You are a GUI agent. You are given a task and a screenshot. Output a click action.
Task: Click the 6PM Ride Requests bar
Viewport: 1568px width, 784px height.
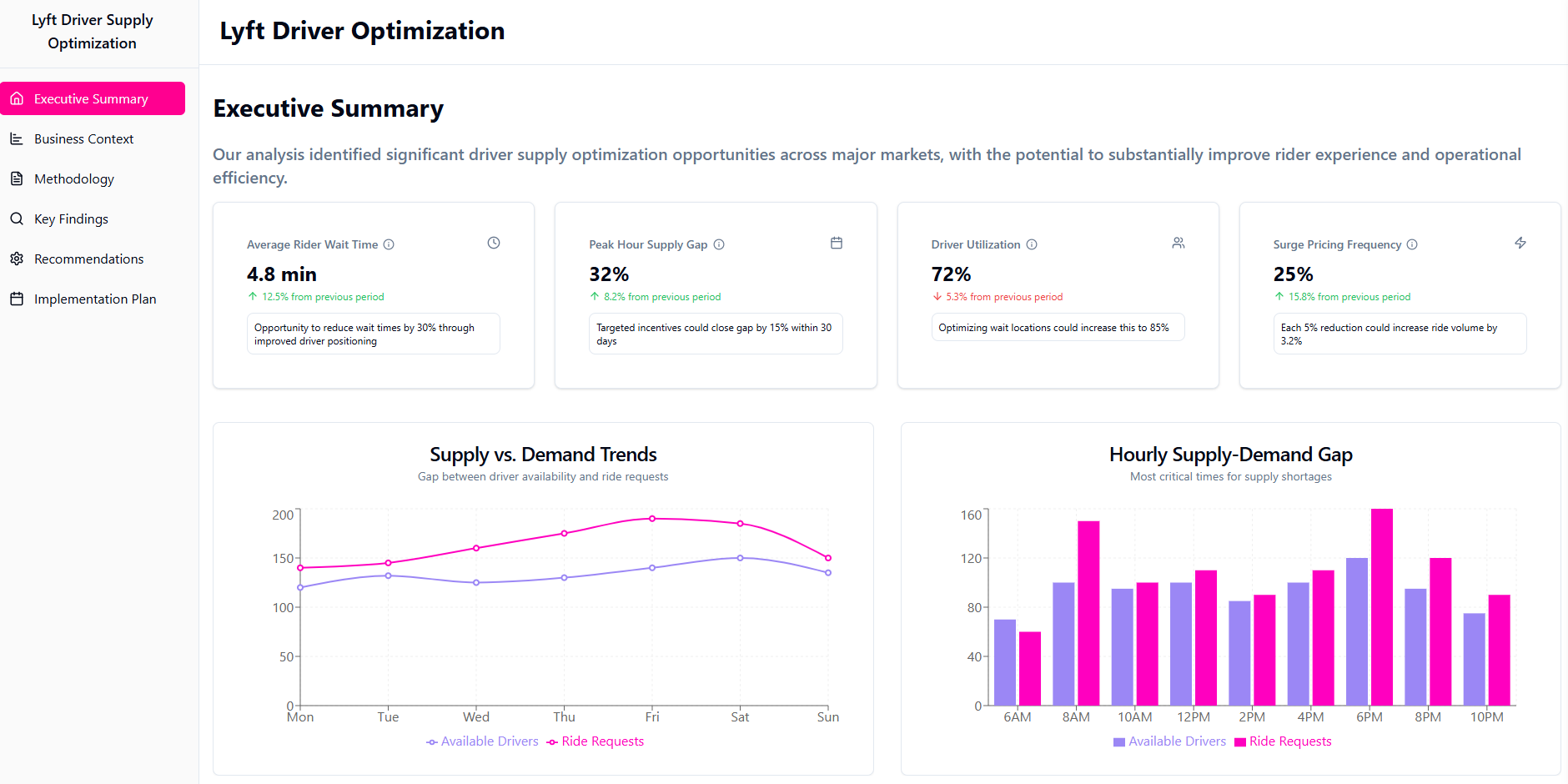tap(1382, 607)
